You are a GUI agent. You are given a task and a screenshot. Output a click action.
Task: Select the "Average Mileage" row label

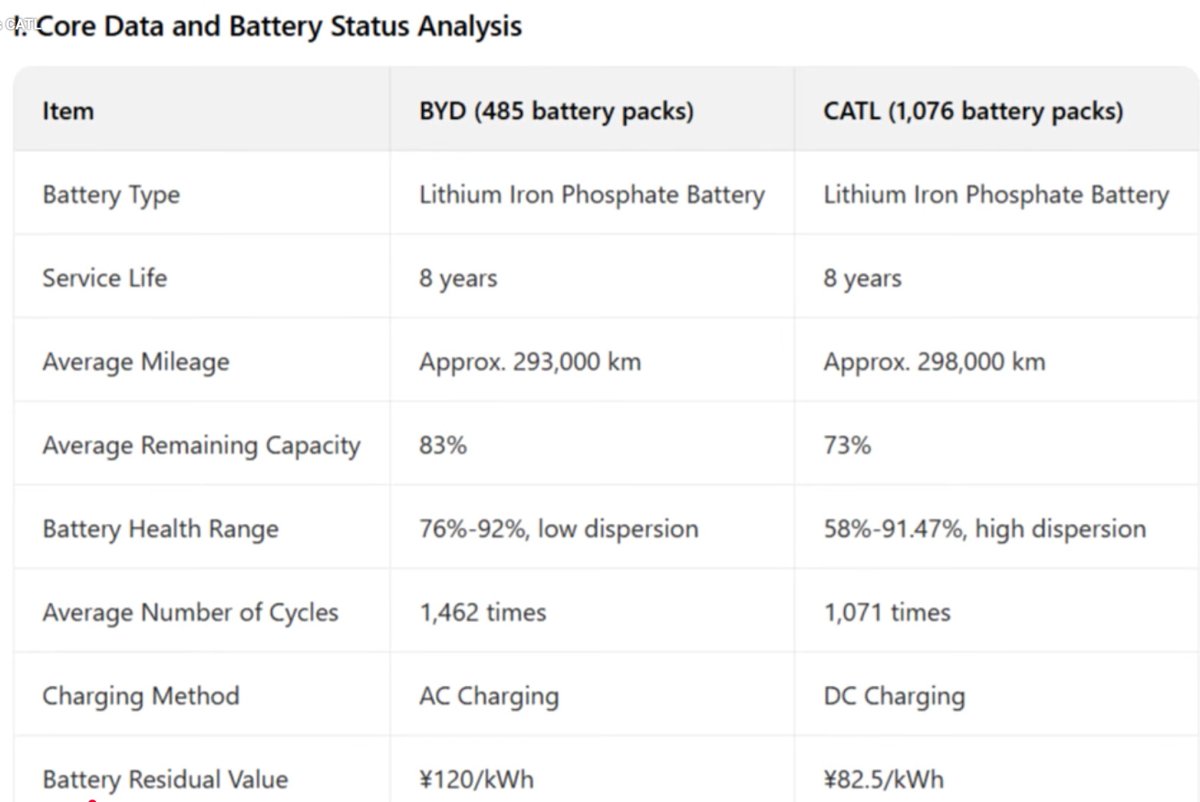135,362
